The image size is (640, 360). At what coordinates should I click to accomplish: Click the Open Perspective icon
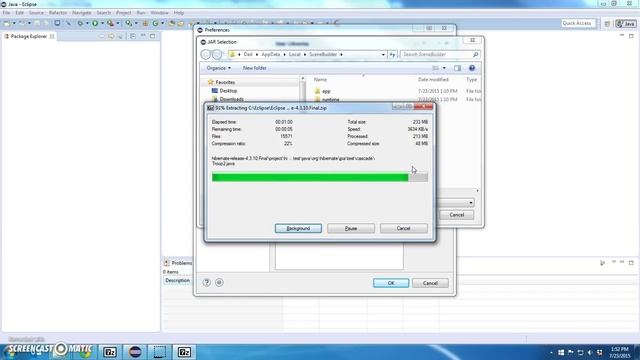pyautogui.click(x=607, y=24)
